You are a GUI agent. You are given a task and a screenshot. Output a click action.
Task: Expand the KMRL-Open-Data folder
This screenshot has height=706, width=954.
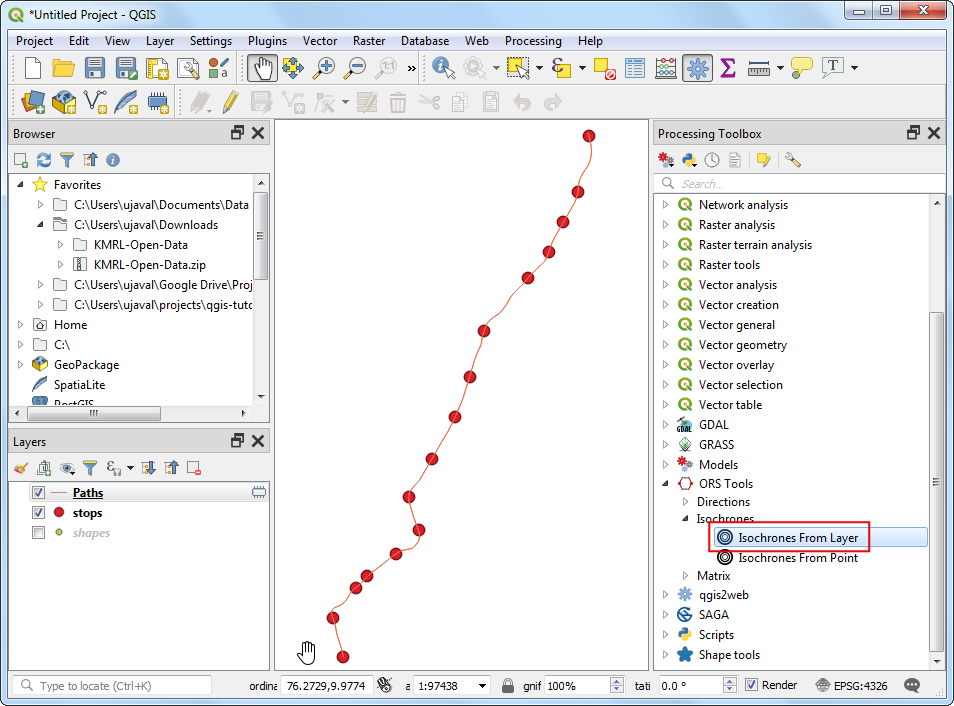(60, 245)
